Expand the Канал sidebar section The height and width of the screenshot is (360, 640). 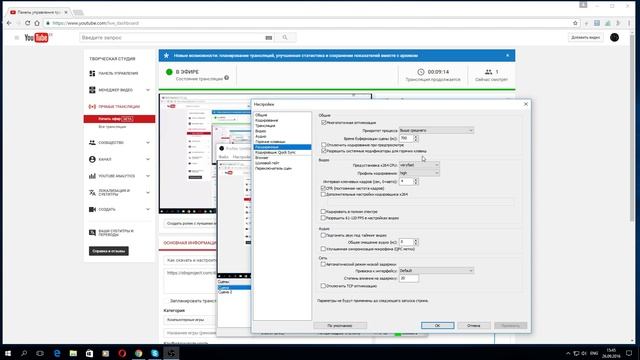point(148,159)
